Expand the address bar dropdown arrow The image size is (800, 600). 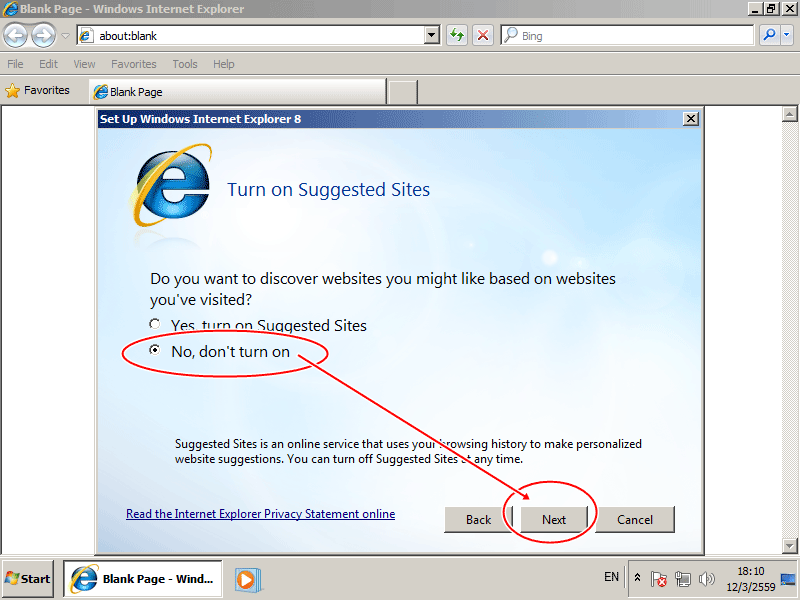coord(432,36)
